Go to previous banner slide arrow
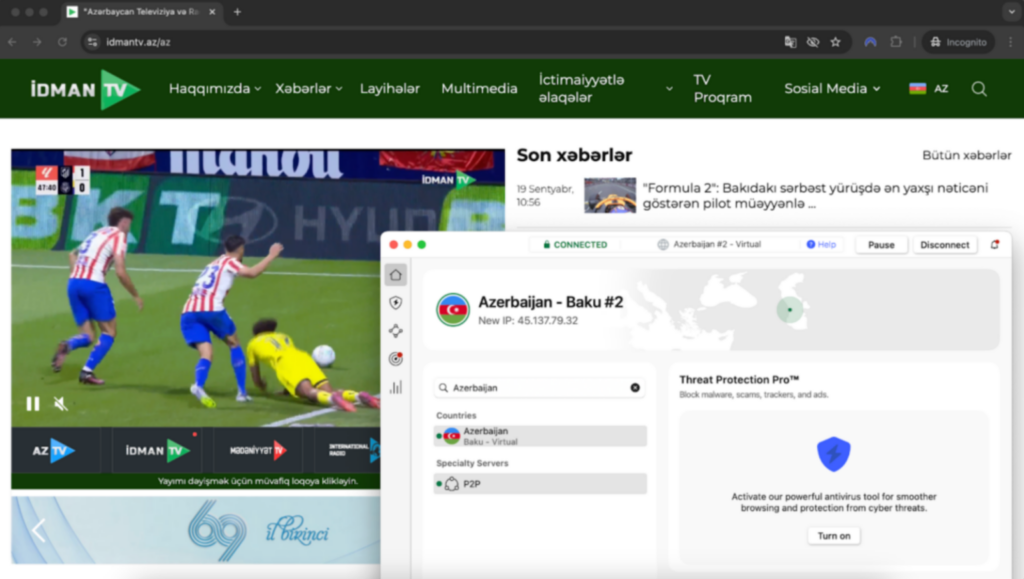 click(x=39, y=530)
